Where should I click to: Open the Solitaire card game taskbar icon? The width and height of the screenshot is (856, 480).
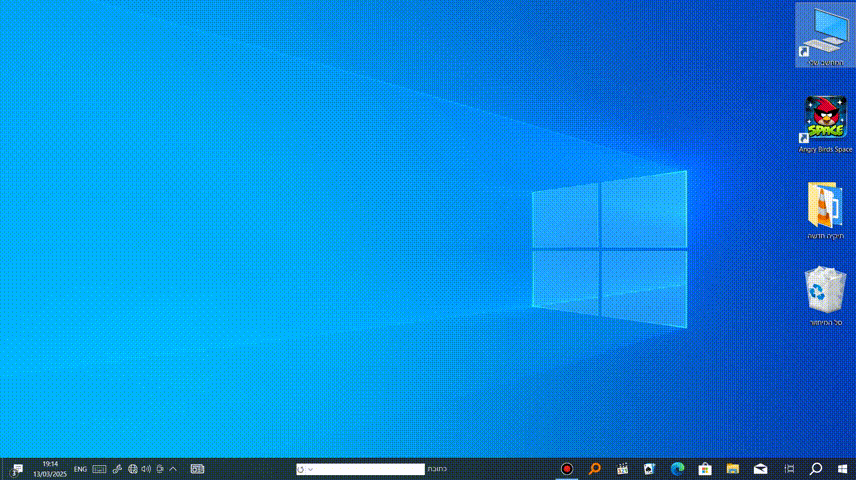649,469
